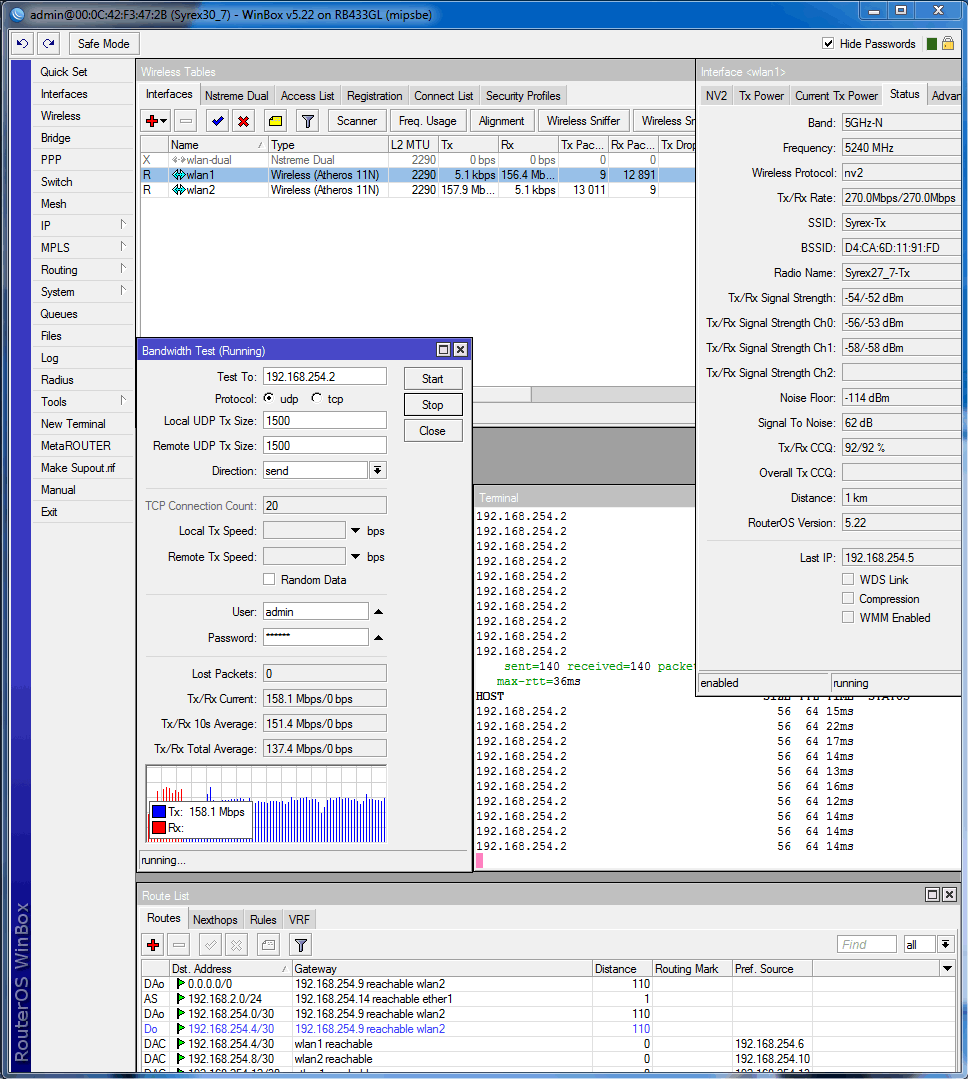Open the Nexthops tab in Route List

click(215, 919)
